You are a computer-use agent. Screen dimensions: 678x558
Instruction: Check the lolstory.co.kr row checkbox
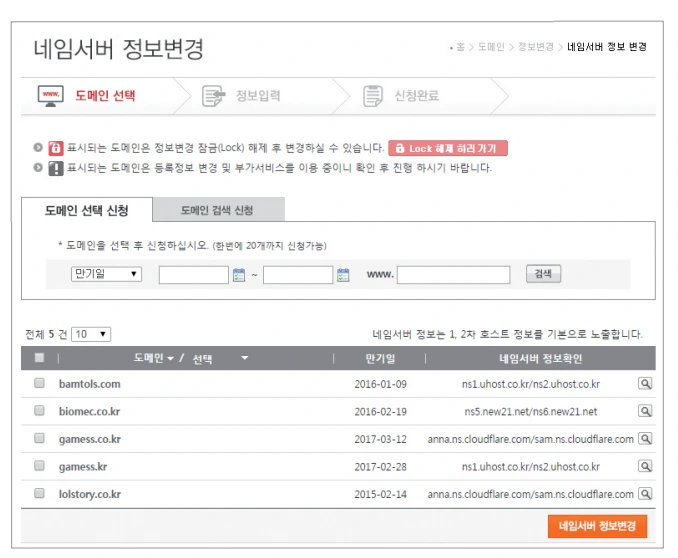39,493
